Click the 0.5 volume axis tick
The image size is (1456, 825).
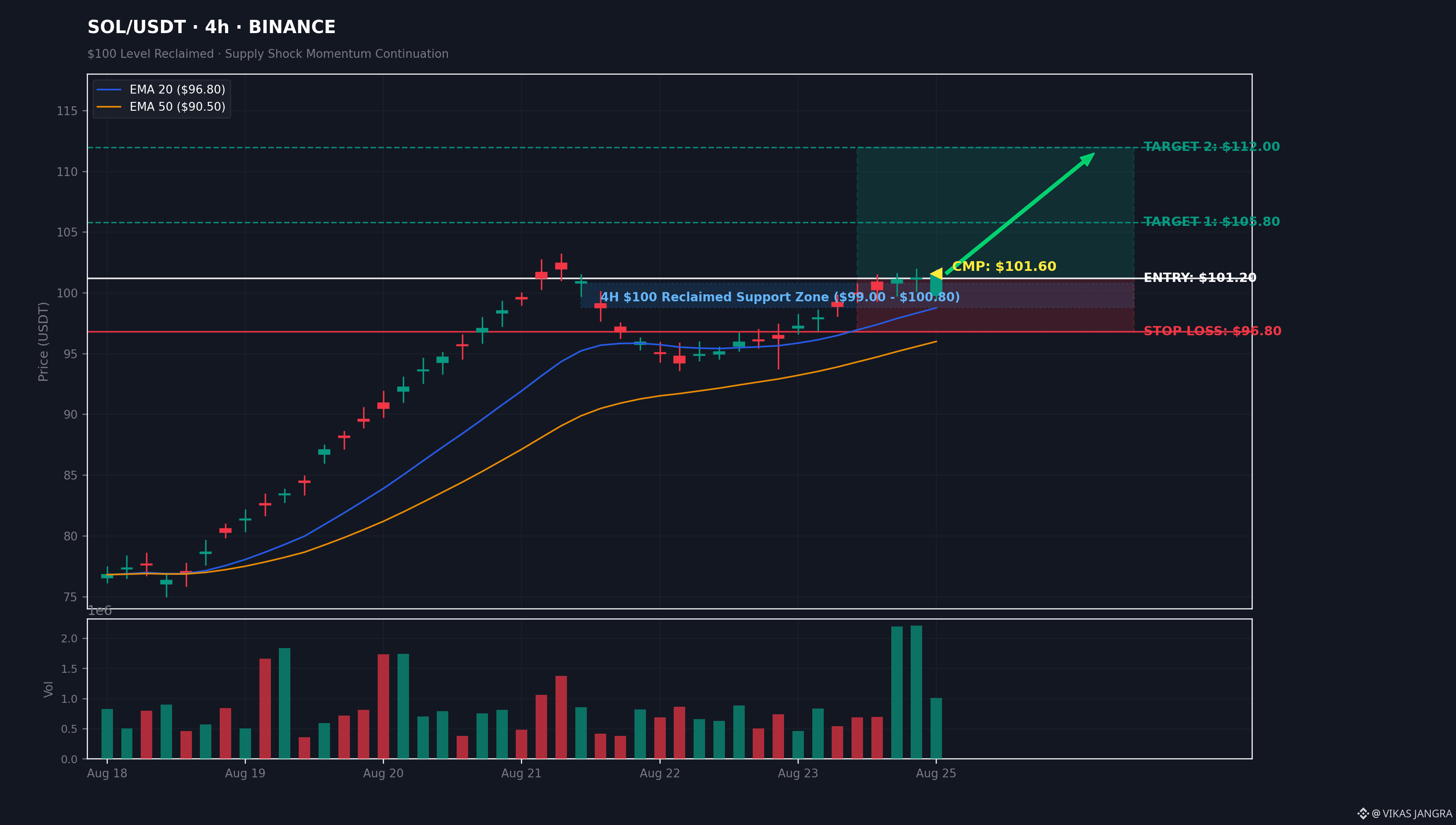(x=69, y=729)
